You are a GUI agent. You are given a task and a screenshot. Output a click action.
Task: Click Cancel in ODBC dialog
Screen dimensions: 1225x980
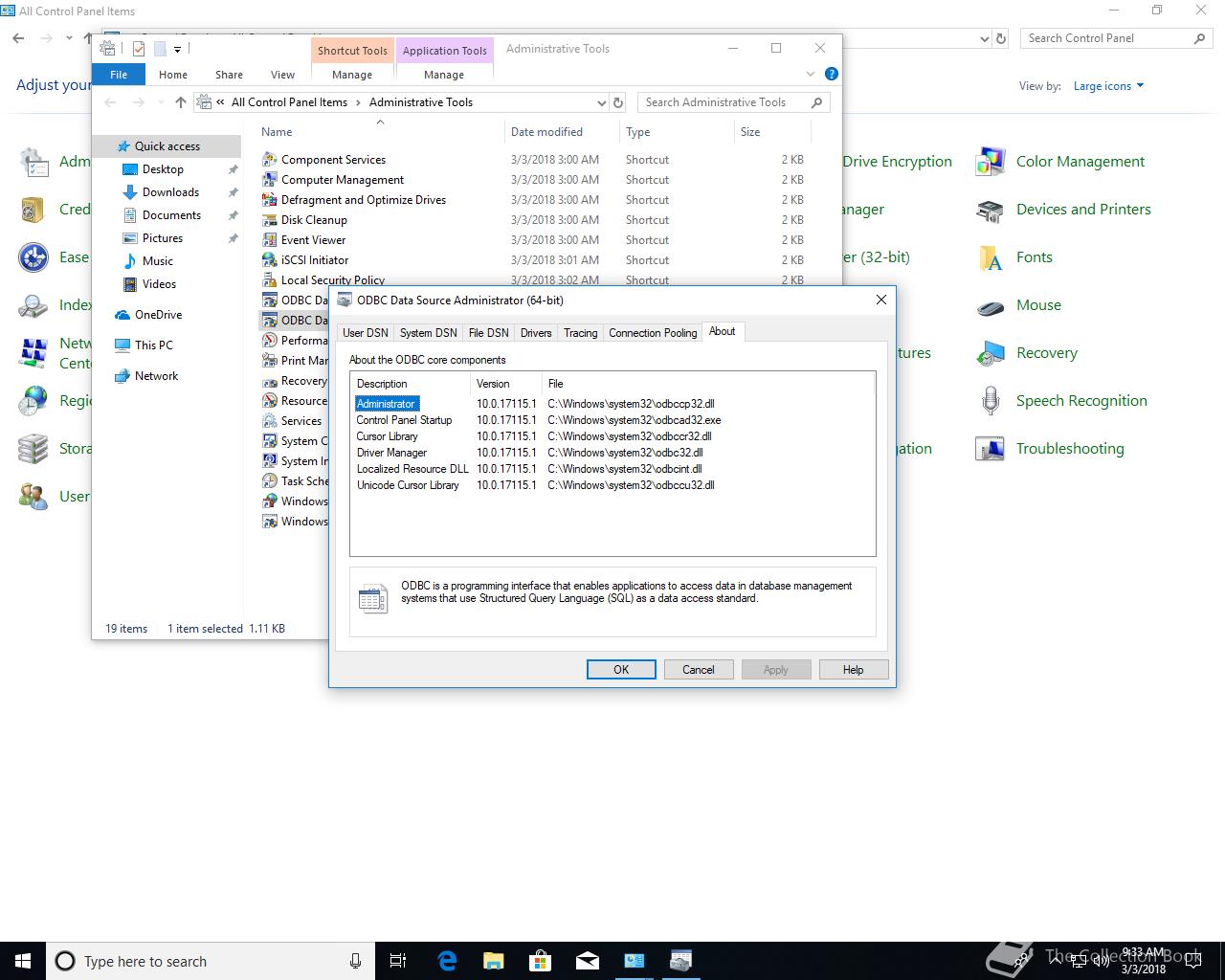tap(699, 670)
